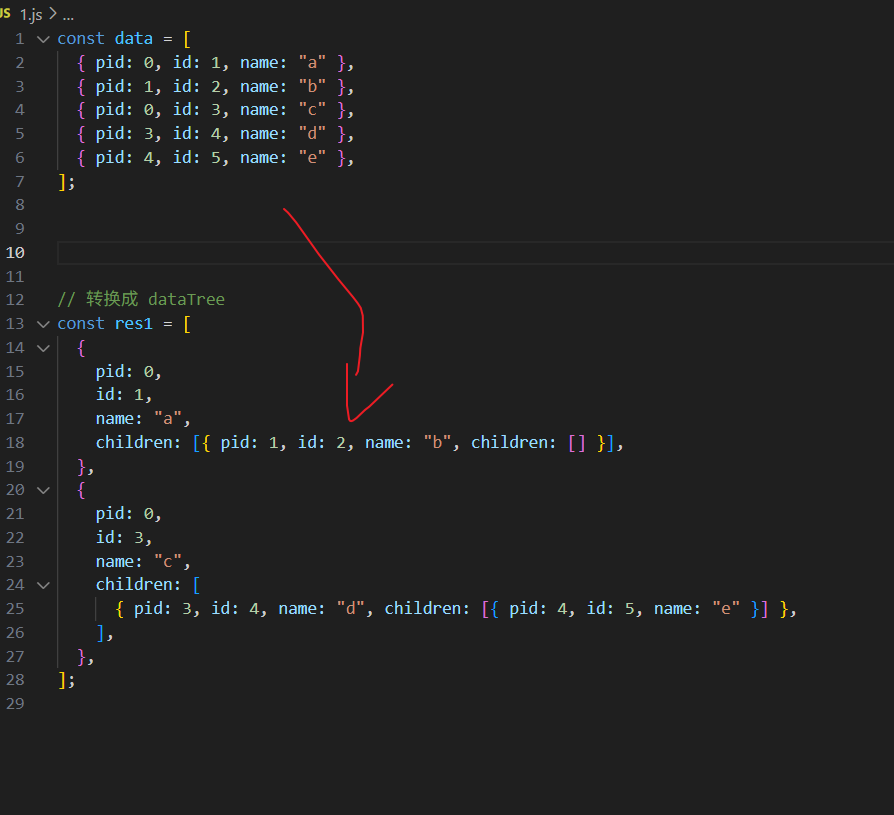The height and width of the screenshot is (815, 894).
Task: Open the breadcrumb ellipsis next to 1.js
Action: point(66,15)
